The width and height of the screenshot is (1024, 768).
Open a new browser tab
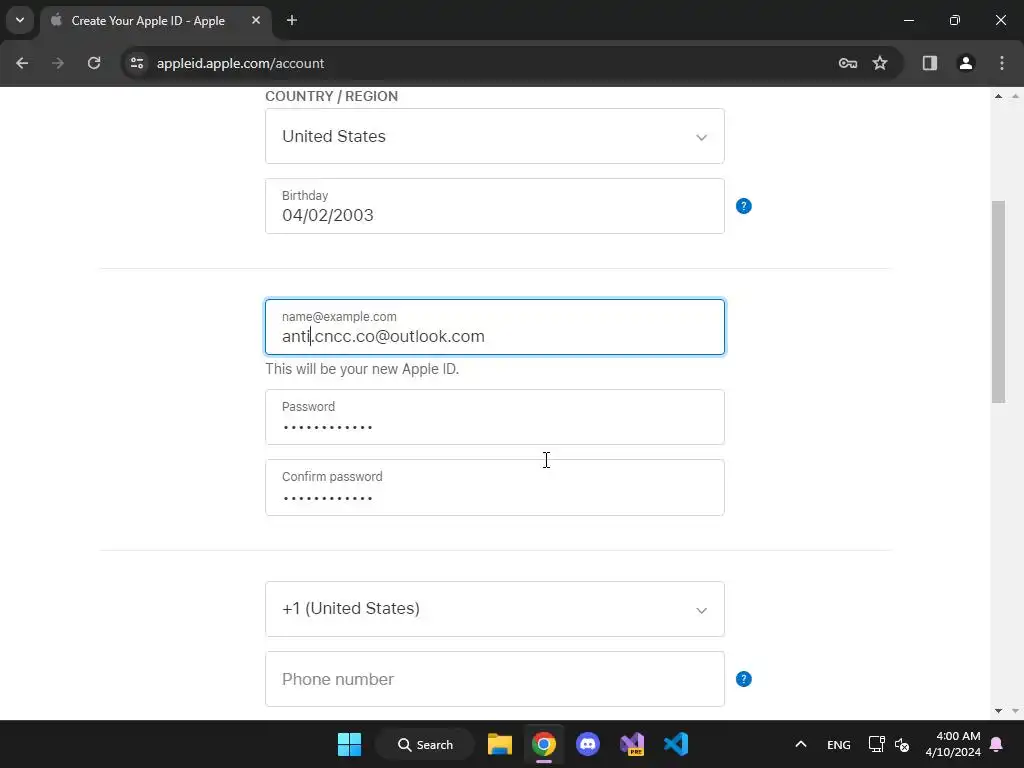pyautogui.click(x=292, y=20)
